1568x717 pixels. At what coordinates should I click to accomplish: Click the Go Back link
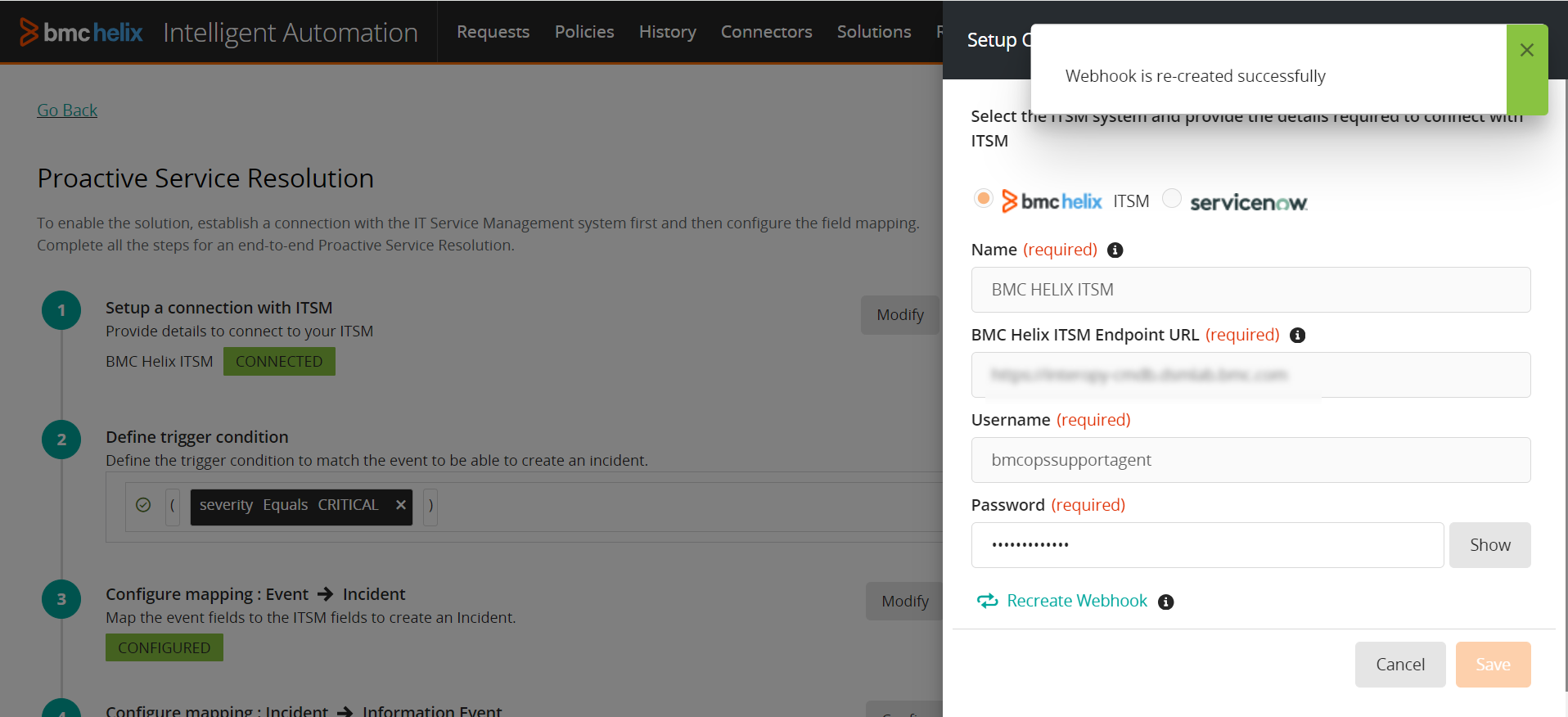click(x=67, y=110)
